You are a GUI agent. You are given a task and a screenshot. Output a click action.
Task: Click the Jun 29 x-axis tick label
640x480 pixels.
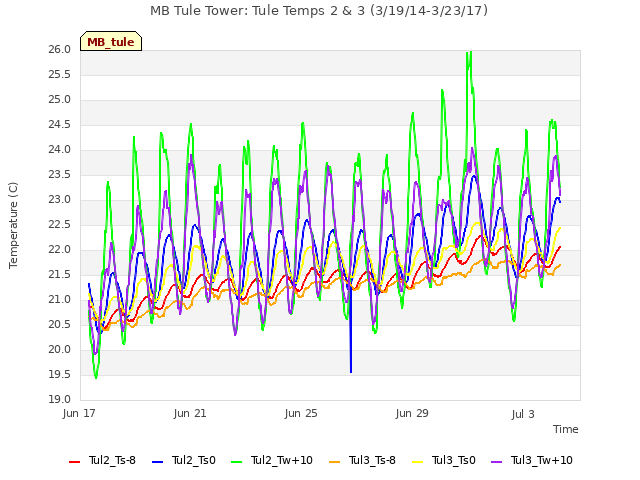click(x=412, y=413)
